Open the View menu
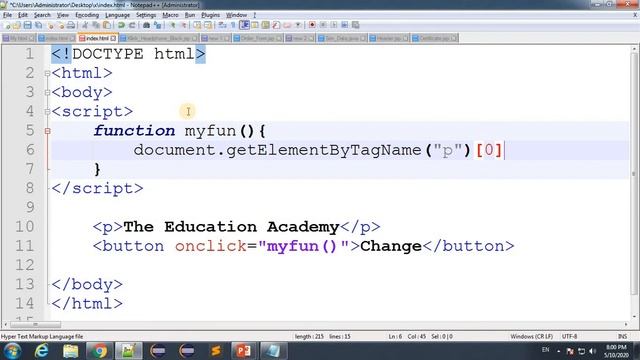640x360 pixels. click(x=62, y=15)
